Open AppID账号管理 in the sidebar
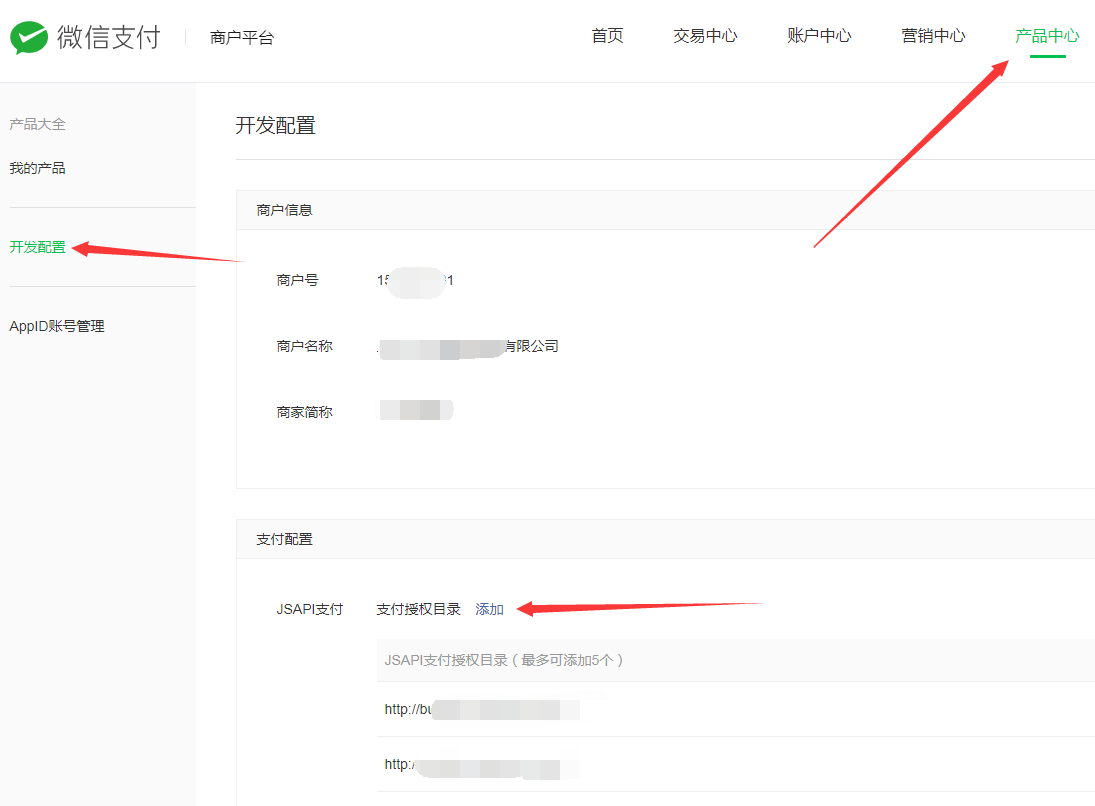This screenshot has height=806, width=1095. click(x=56, y=326)
